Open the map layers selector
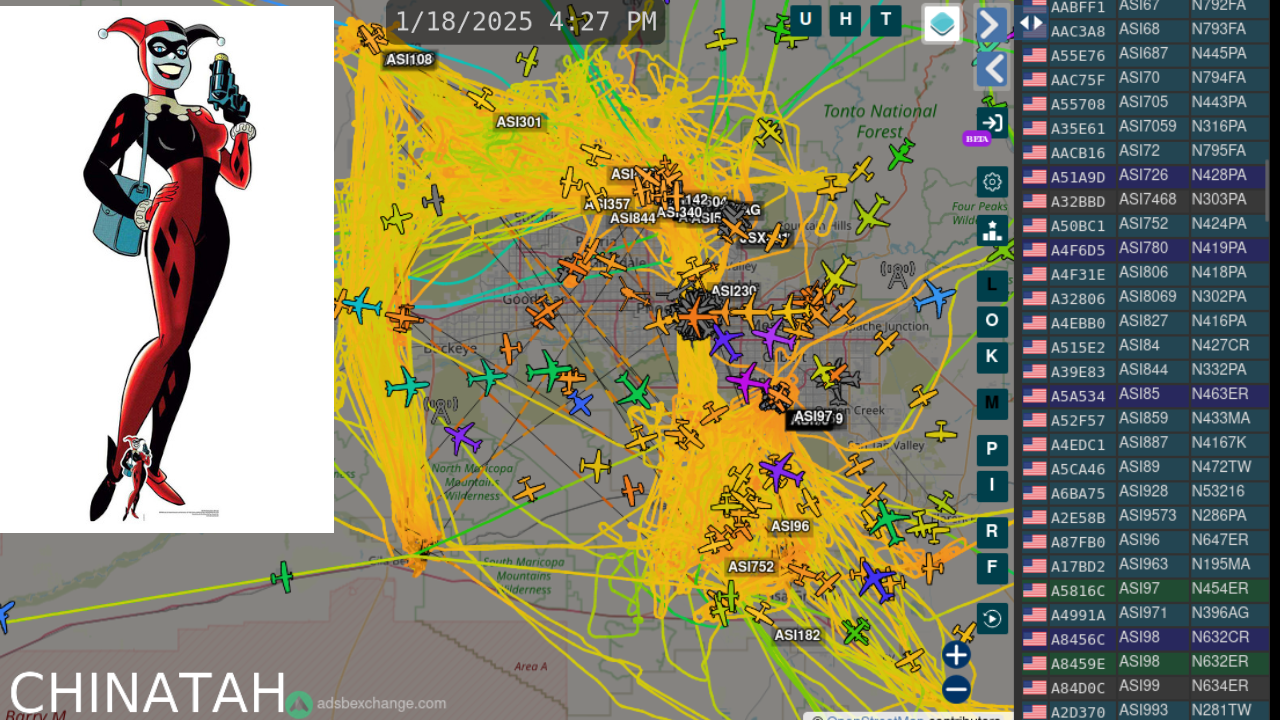 click(942, 24)
